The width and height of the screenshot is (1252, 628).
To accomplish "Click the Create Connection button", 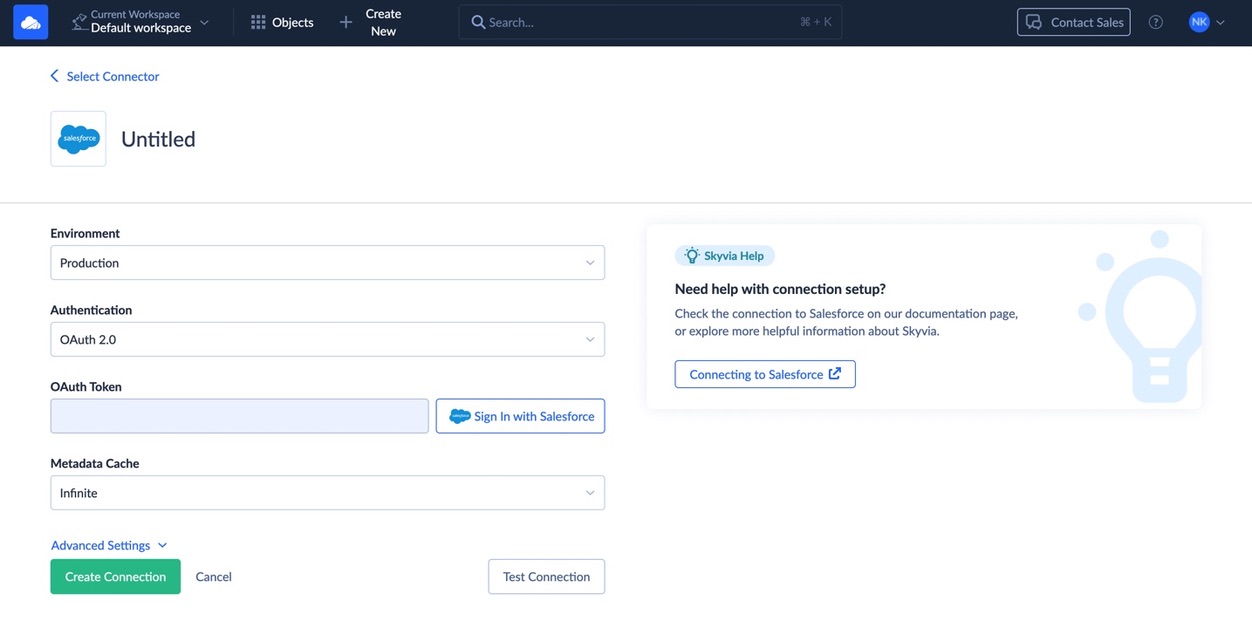I will (115, 576).
